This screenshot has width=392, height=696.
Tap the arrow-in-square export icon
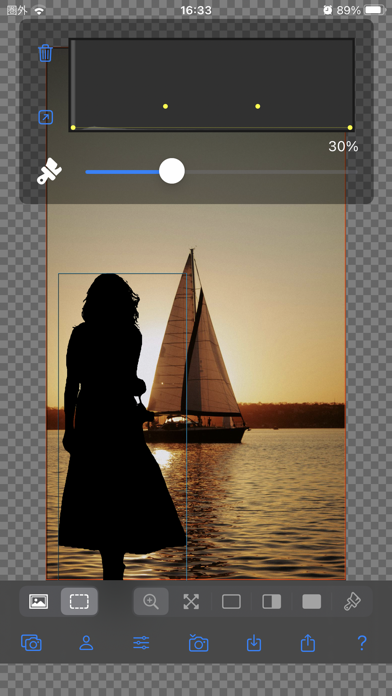point(46,117)
